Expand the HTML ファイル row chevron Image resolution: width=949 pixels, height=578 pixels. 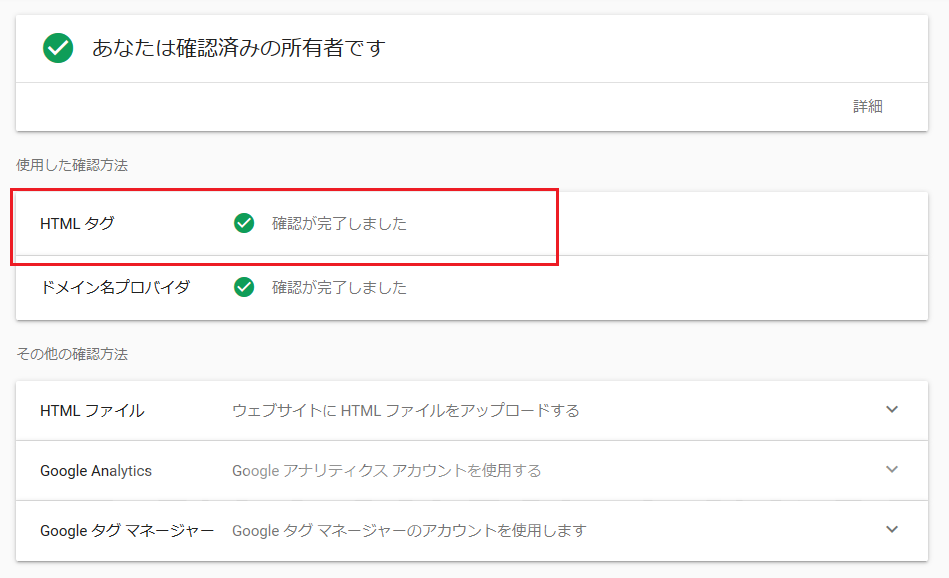coord(892,410)
